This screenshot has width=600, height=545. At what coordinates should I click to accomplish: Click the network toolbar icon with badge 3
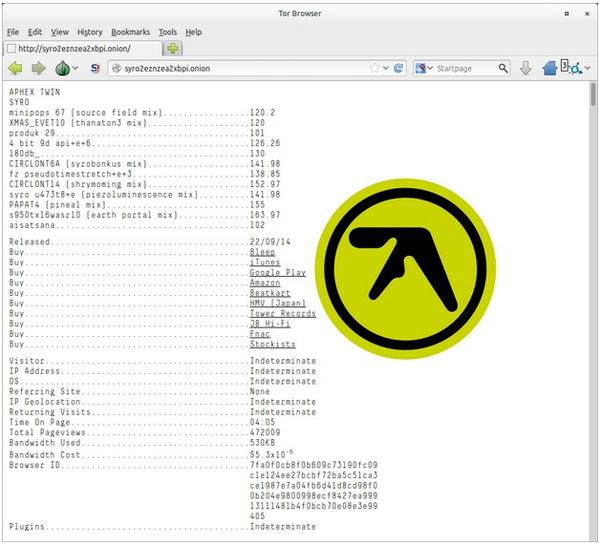coord(571,67)
